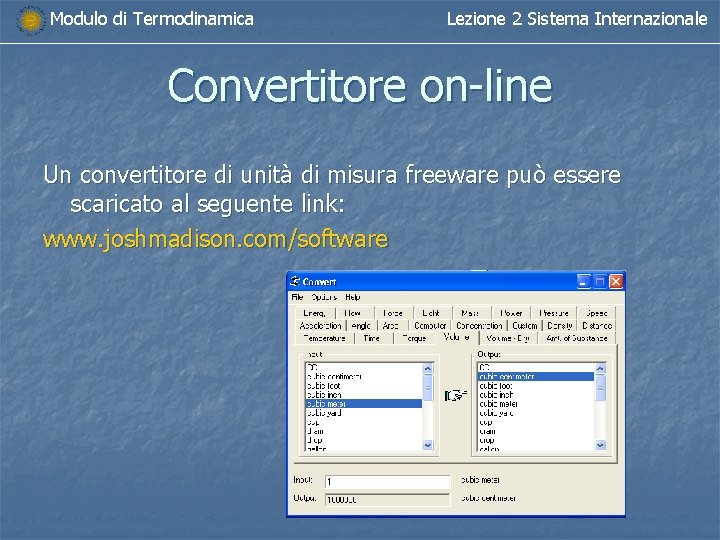Switch to the Speed tab

click(596, 313)
